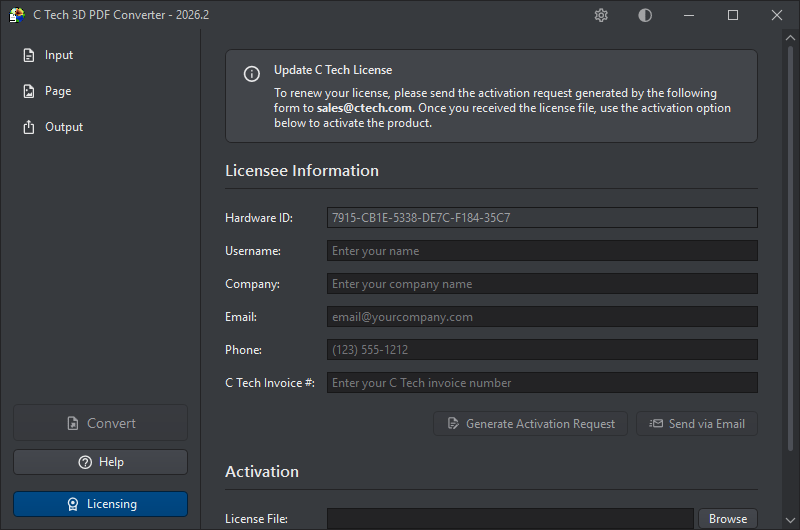This screenshot has height=530, width=800.
Task: Click sales@ctech.com email text
Action: tap(364, 108)
